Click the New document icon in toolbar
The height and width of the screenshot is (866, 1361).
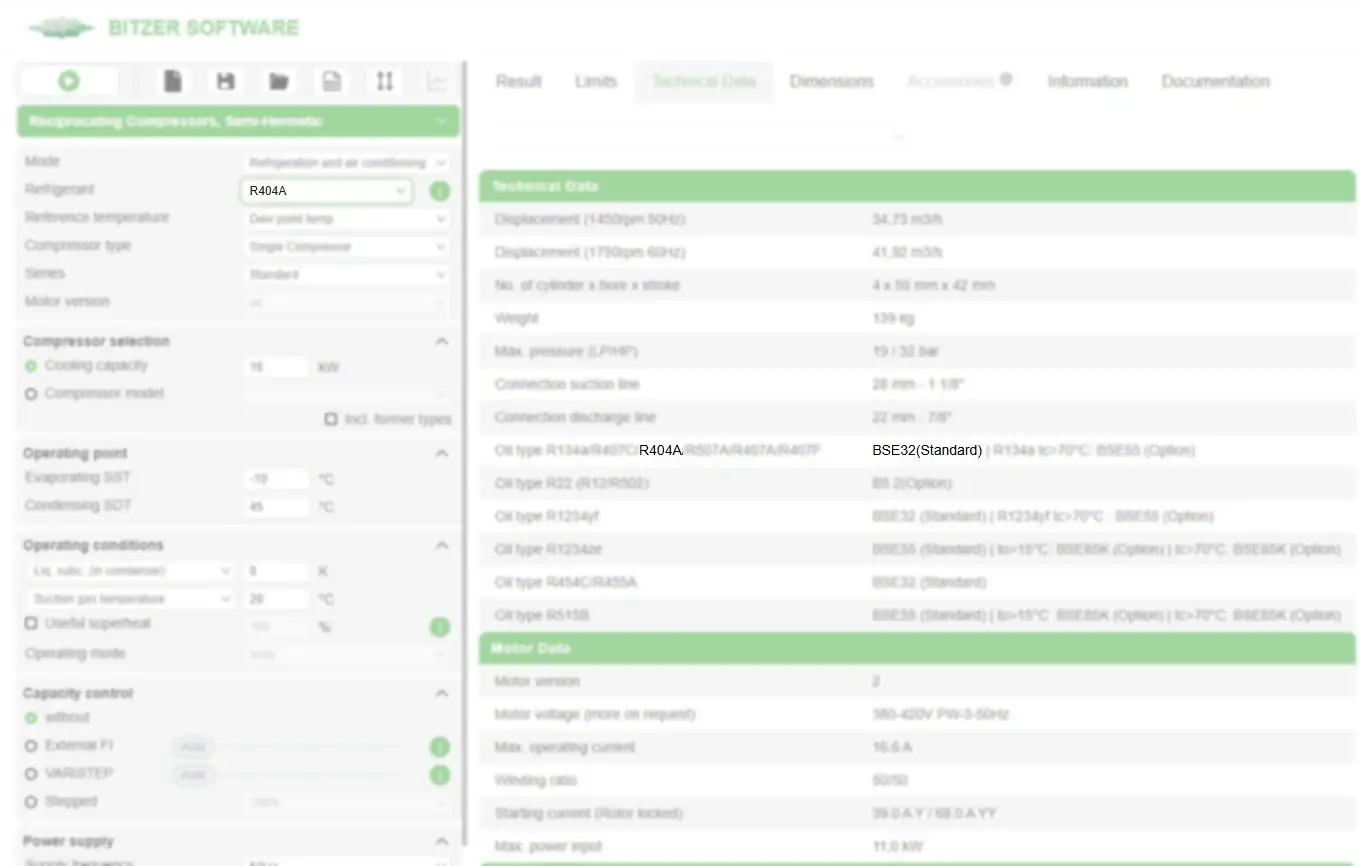tap(173, 81)
